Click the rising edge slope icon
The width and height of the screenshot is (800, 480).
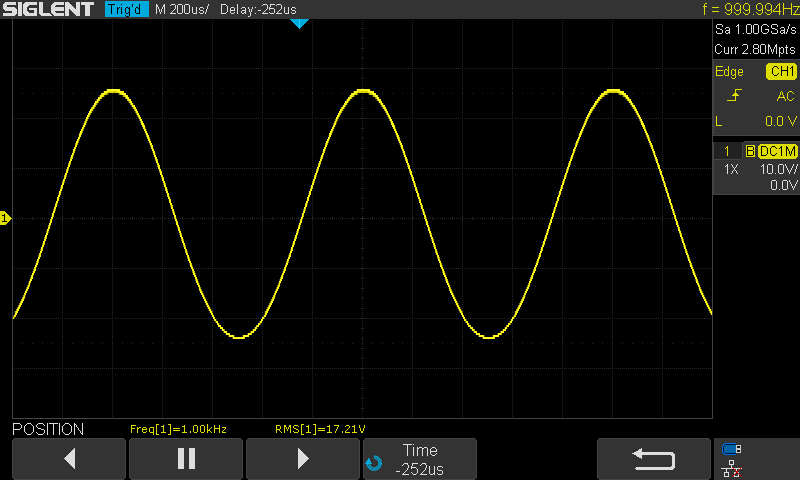click(x=734, y=95)
